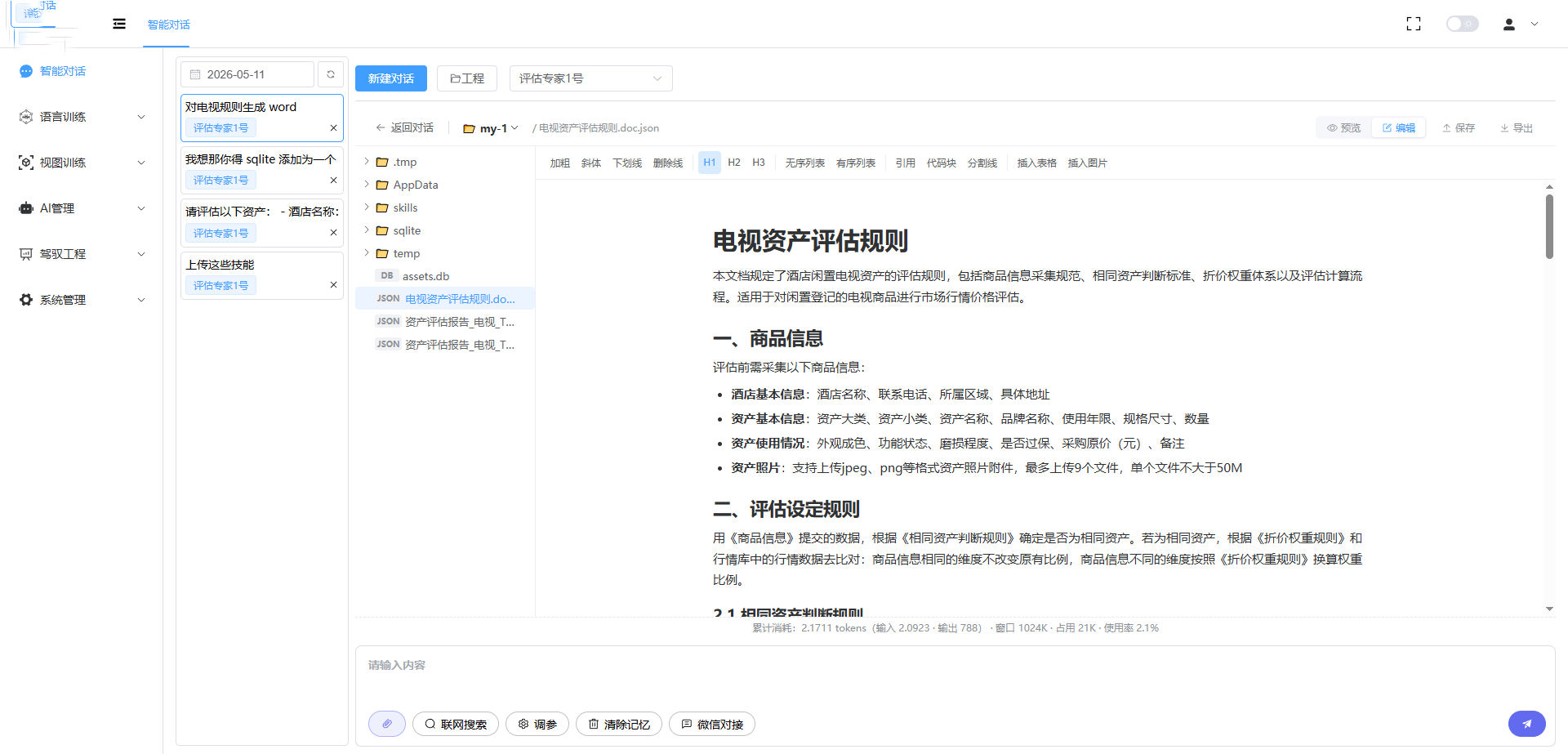The image size is (1568, 754).
Task: Delete the 请评估以下资产 conversation
Action: (x=333, y=233)
